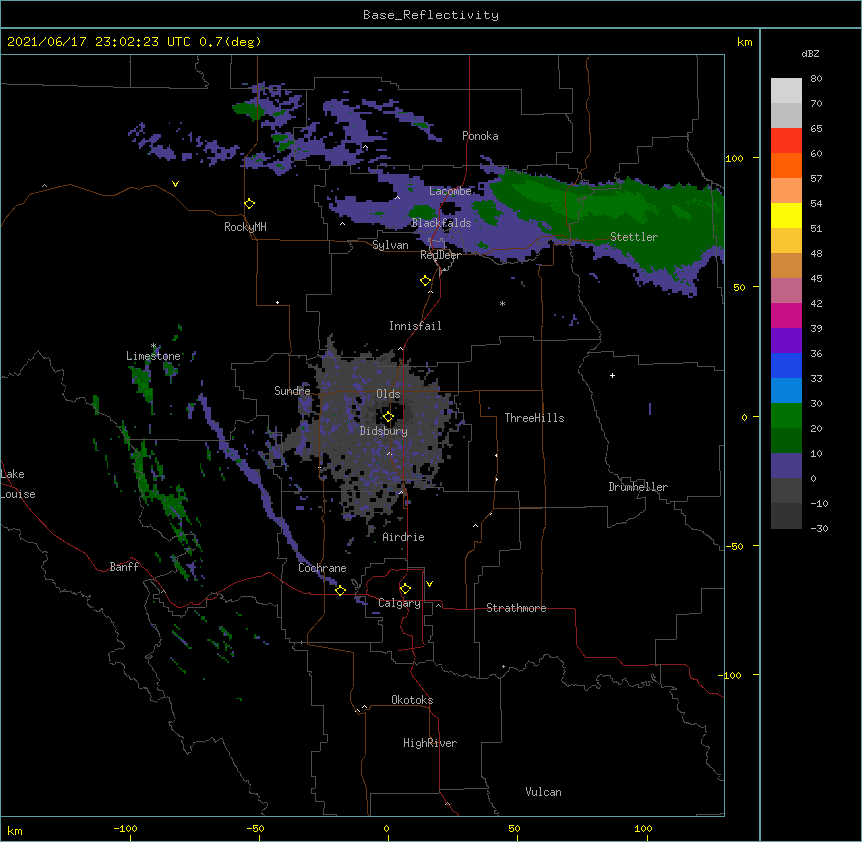Click the Drumheller label
862x842 pixels.
[638, 487]
